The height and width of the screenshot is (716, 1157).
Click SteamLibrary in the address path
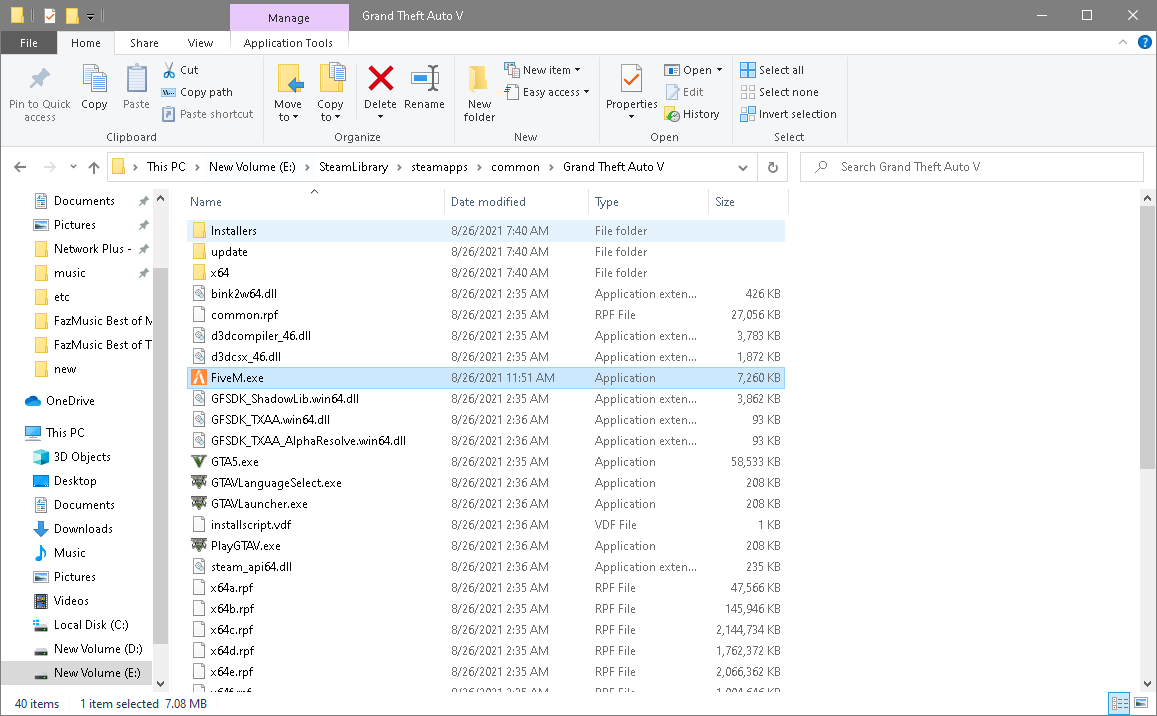353,168
